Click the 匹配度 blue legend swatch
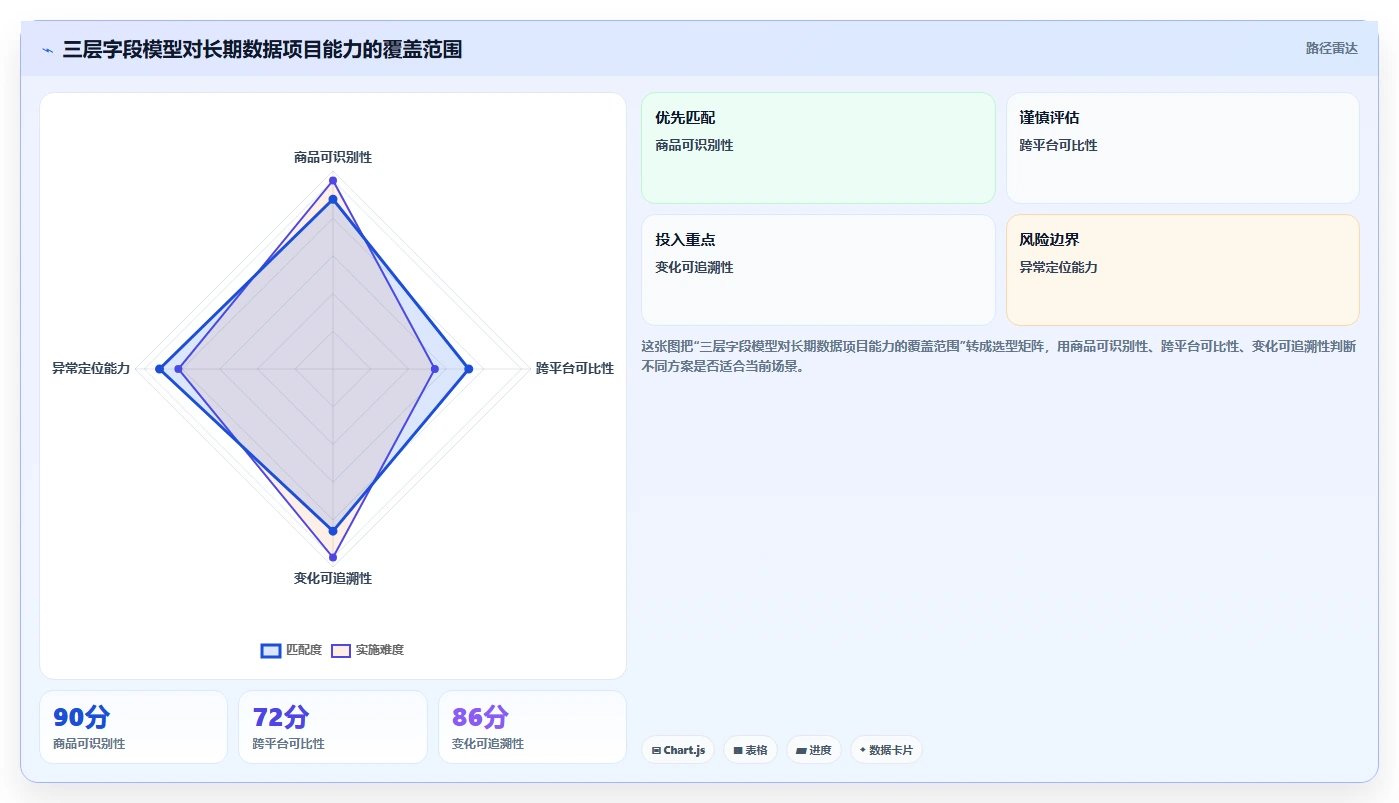 [x=271, y=650]
